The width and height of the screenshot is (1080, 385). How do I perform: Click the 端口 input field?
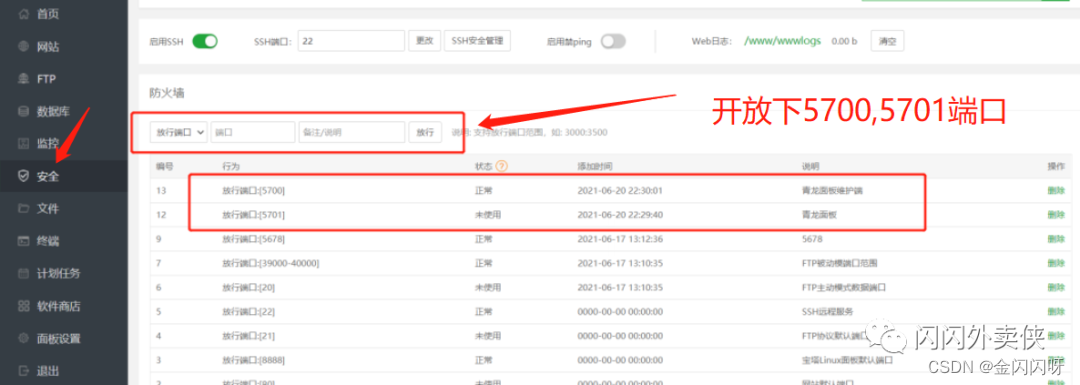(x=253, y=132)
